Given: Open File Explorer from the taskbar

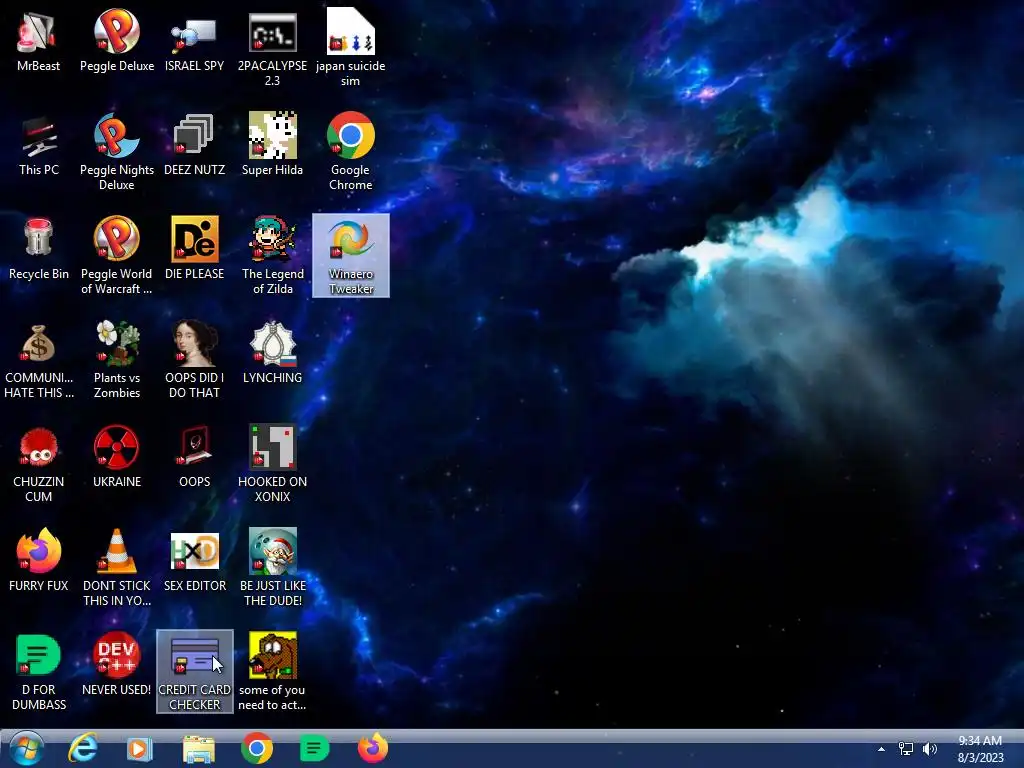Looking at the screenshot, I should 199,749.
